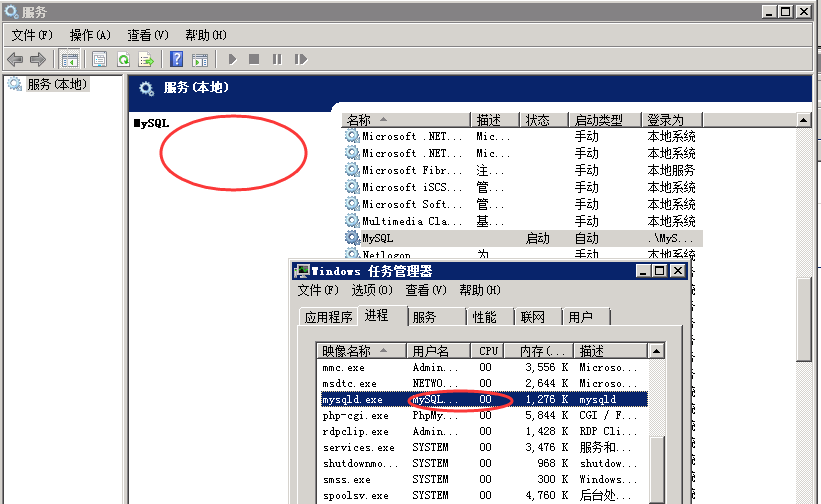Select the services.exe process row
This screenshot has height=504, width=821.
483,447
